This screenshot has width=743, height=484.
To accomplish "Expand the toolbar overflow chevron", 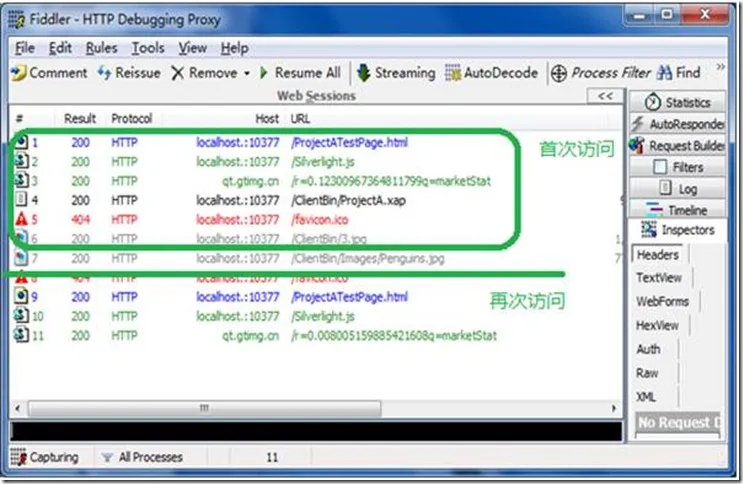I will pyautogui.click(x=720, y=67).
